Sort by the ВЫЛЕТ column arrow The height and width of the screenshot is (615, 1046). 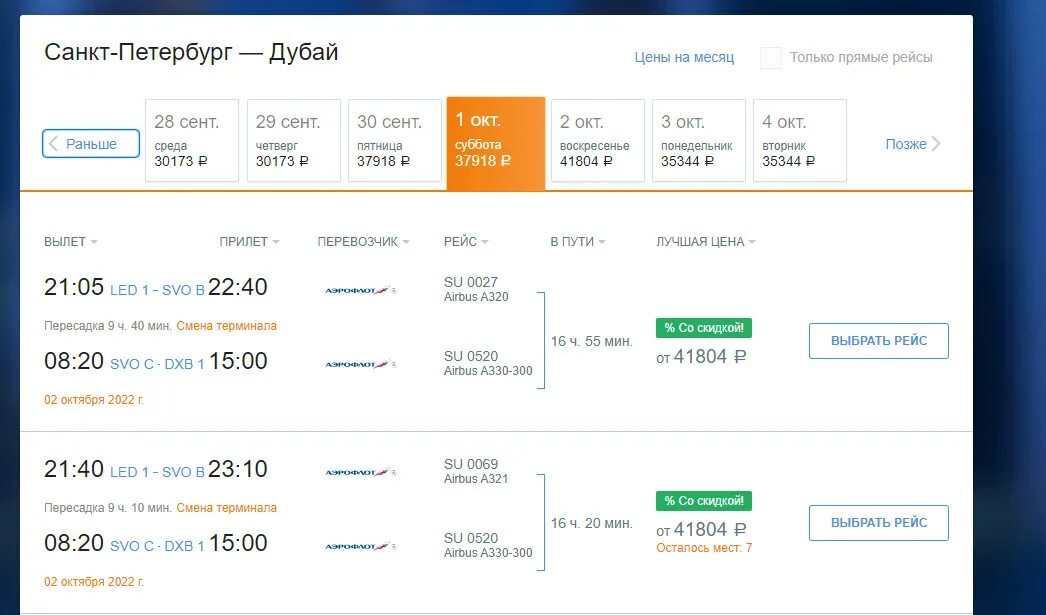coord(93,242)
